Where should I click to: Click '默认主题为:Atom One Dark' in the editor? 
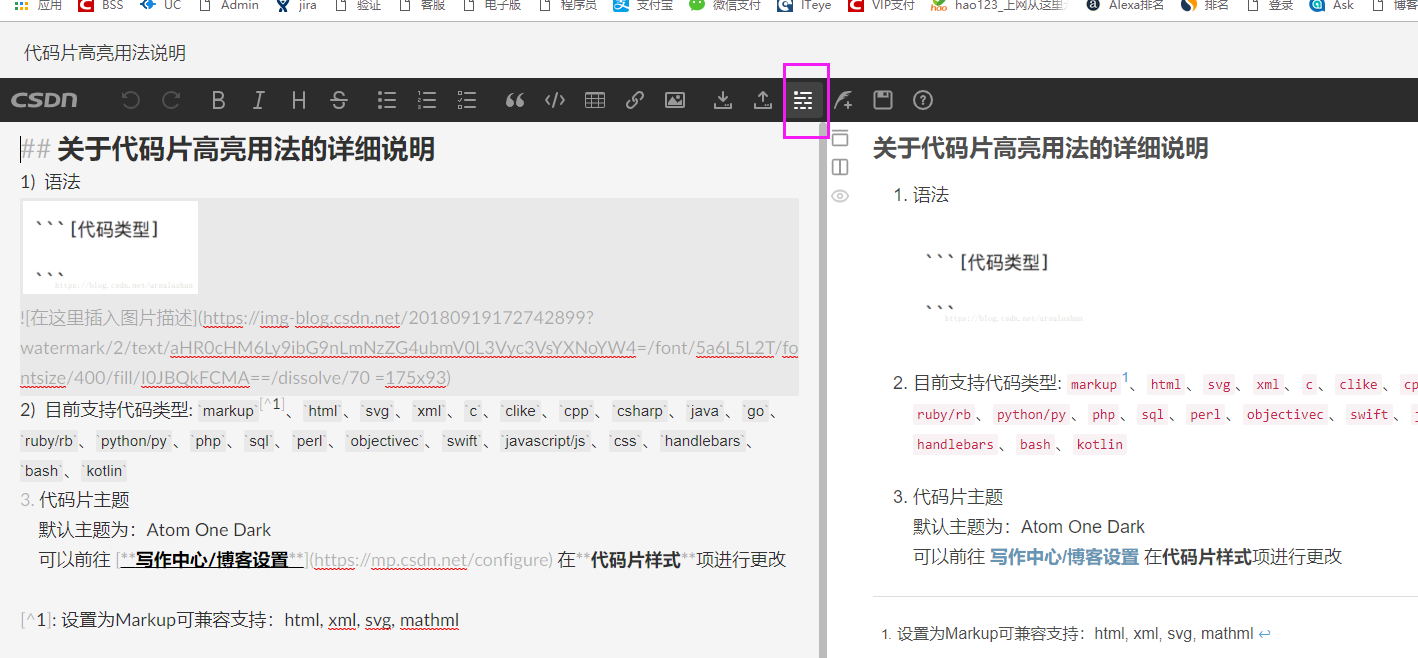[155, 530]
